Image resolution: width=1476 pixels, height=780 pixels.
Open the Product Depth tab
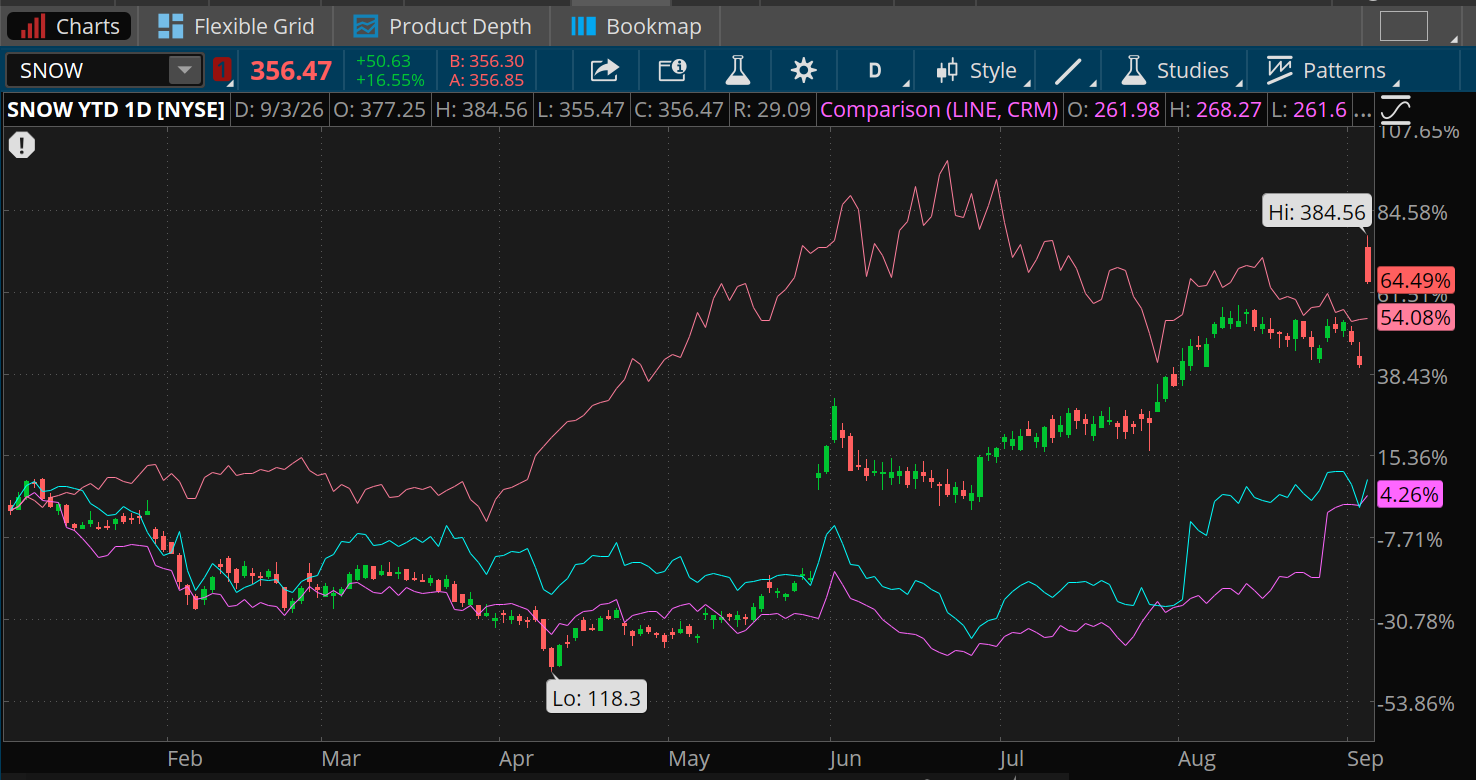[443, 26]
